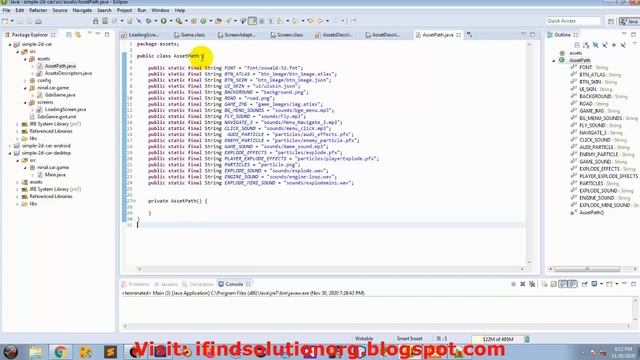Open the Refactor menu
Viewport: 640px width, 360px height.
(38, 10)
